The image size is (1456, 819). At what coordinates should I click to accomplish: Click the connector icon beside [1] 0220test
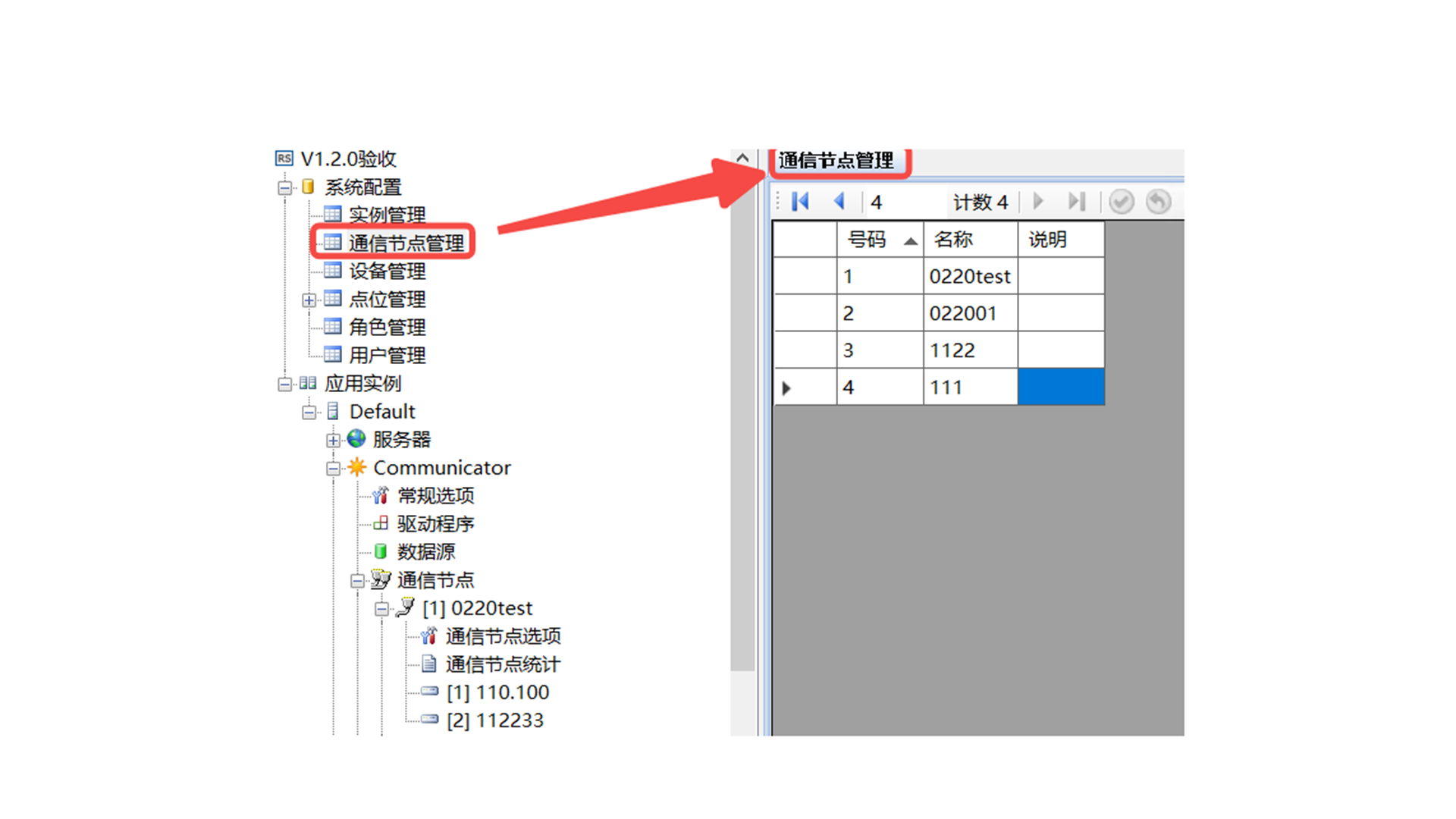[406, 607]
